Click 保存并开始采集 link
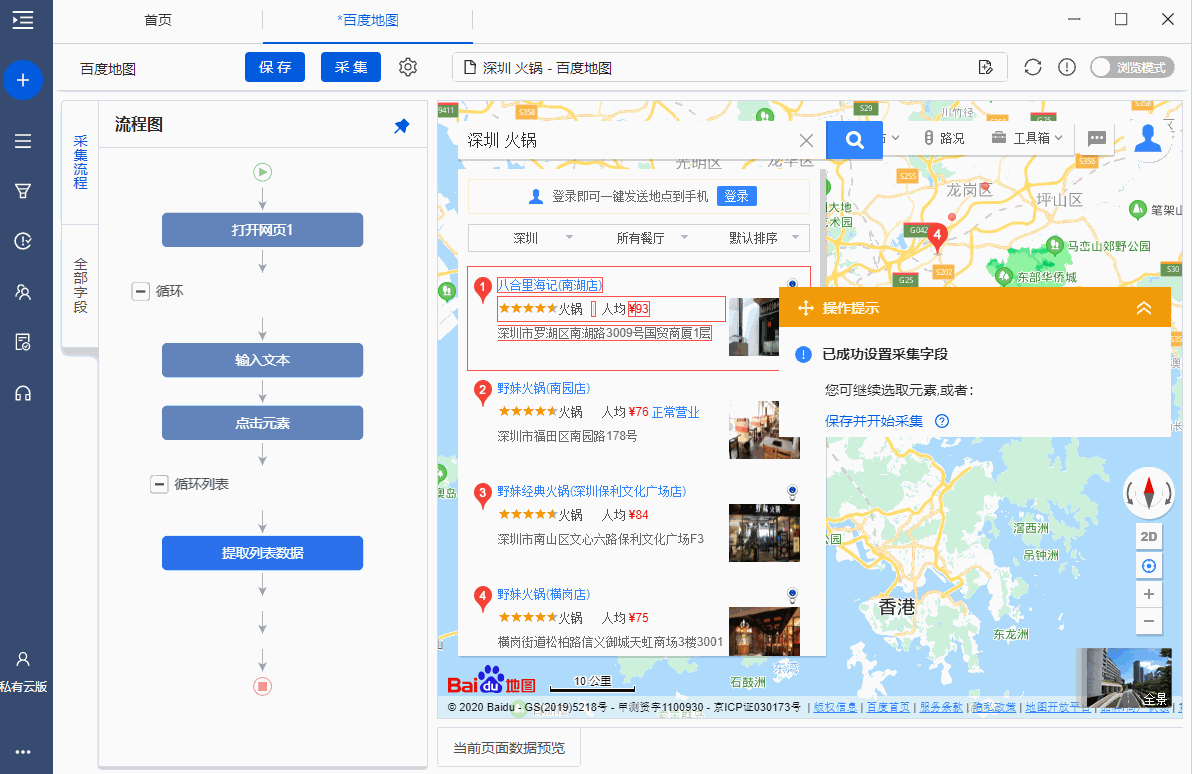Image resolution: width=1192 pixels, height=774 pixels. tap(873, 421)
